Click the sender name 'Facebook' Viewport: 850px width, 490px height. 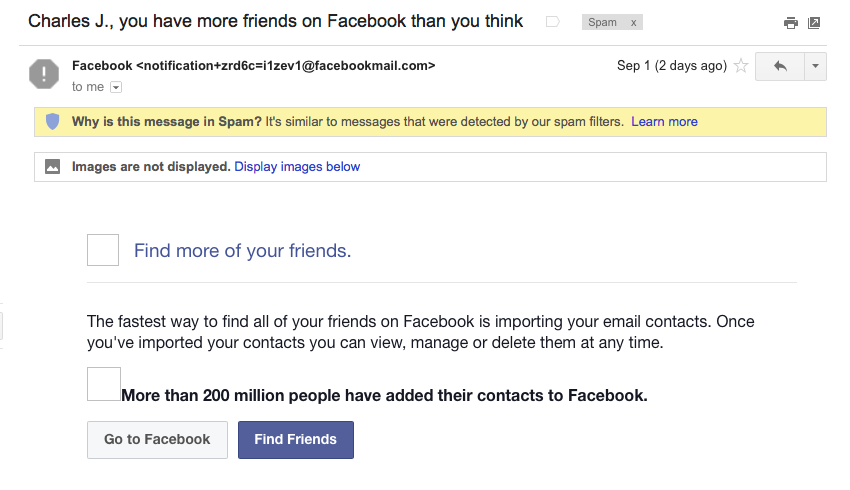pyautogui.click(x=101, y=66)
